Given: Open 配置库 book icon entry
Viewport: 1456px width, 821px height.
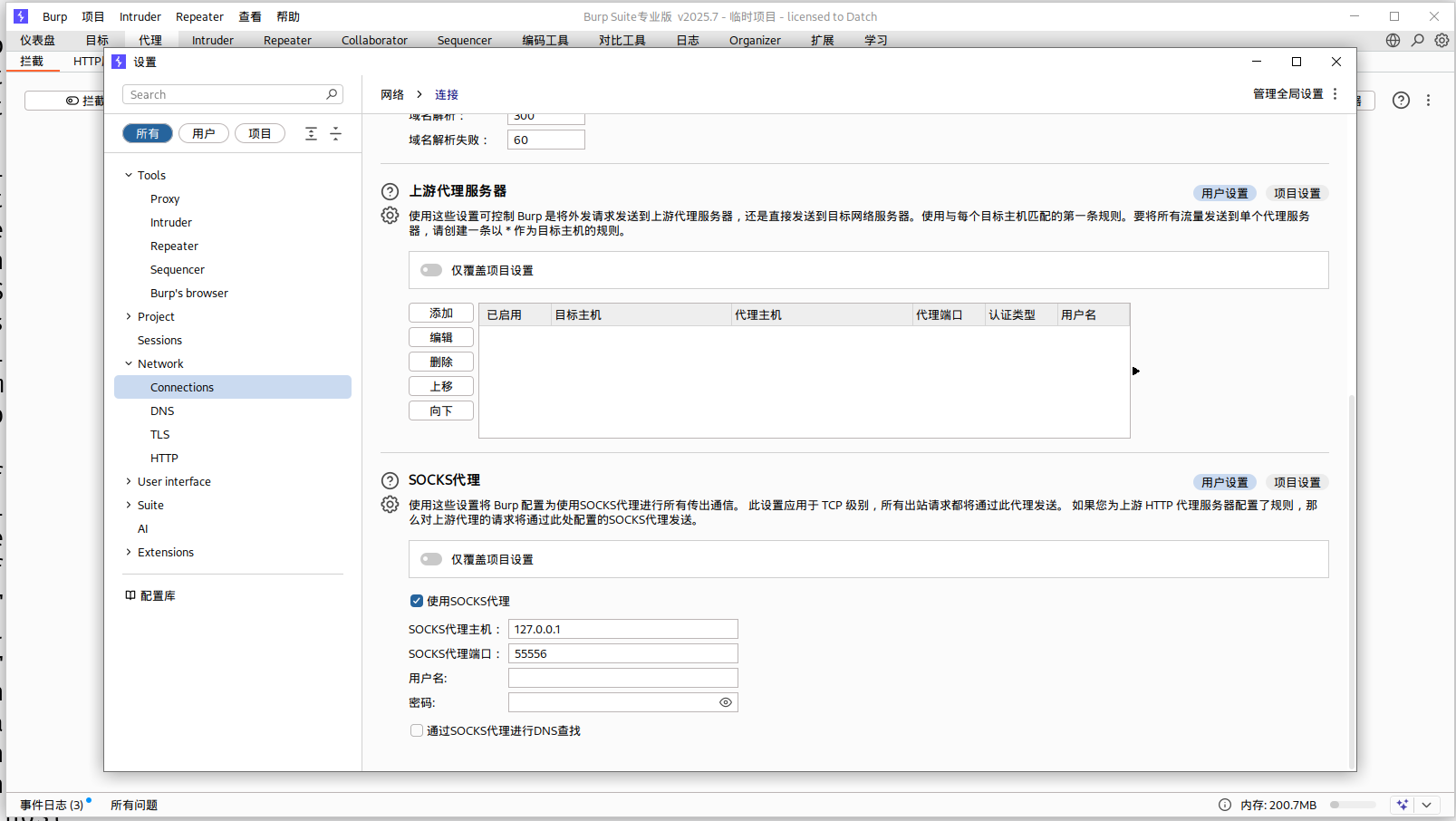Looking at the screenshot, I should tap(150, 595).
